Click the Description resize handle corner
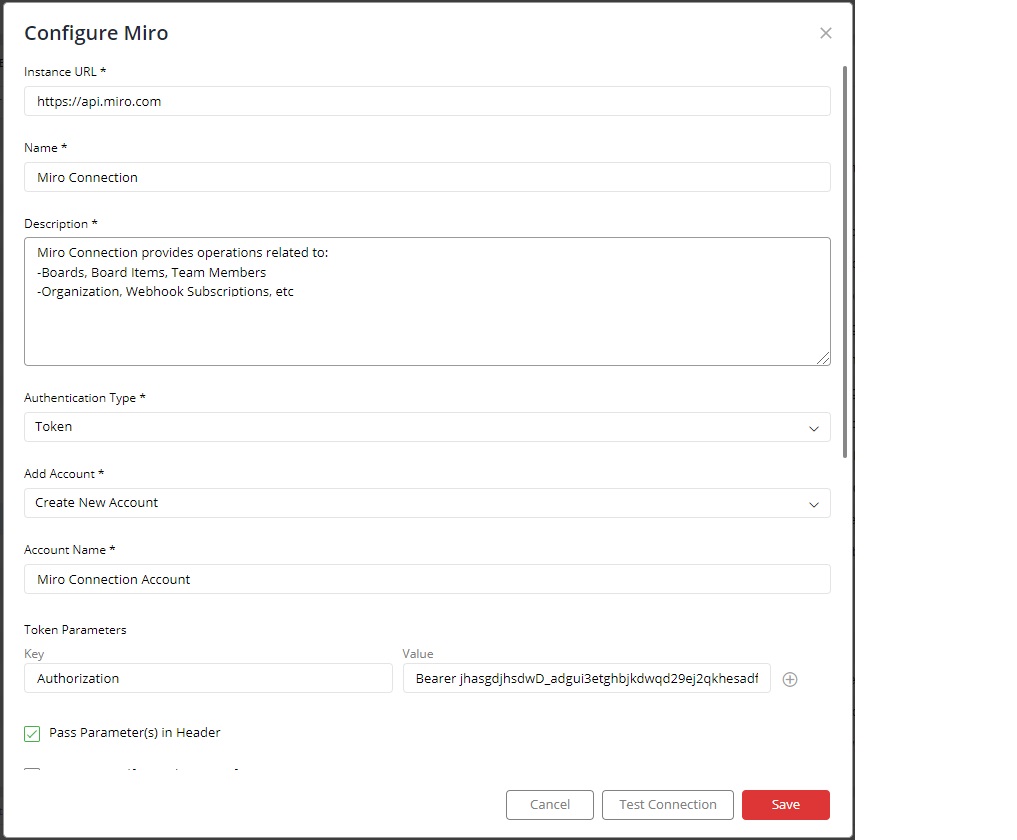This screenshot has width=1017, height=840. coord(823,358)
